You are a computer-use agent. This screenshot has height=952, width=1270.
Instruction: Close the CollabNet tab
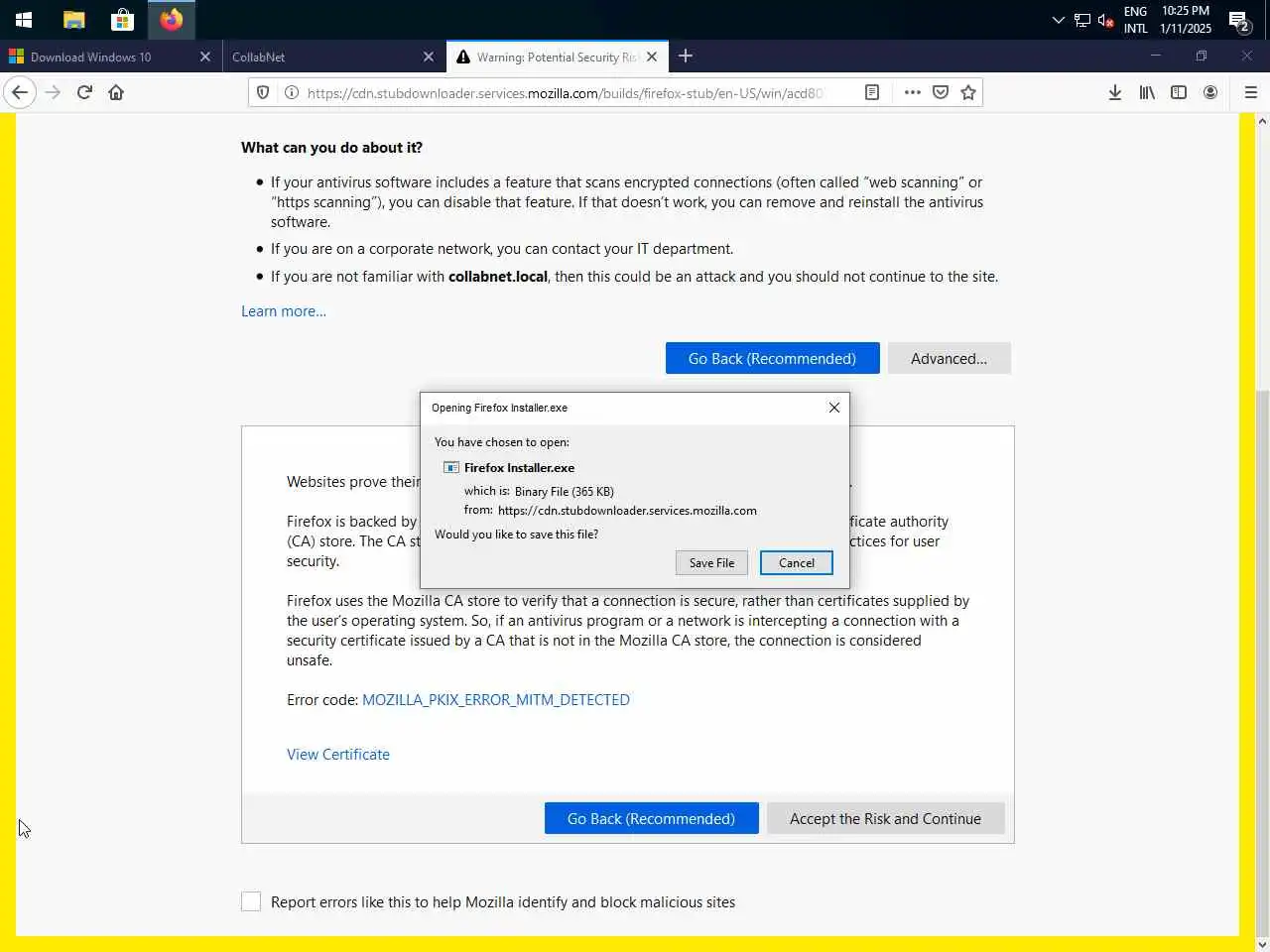pyautogui.click(x=429, y=57)
